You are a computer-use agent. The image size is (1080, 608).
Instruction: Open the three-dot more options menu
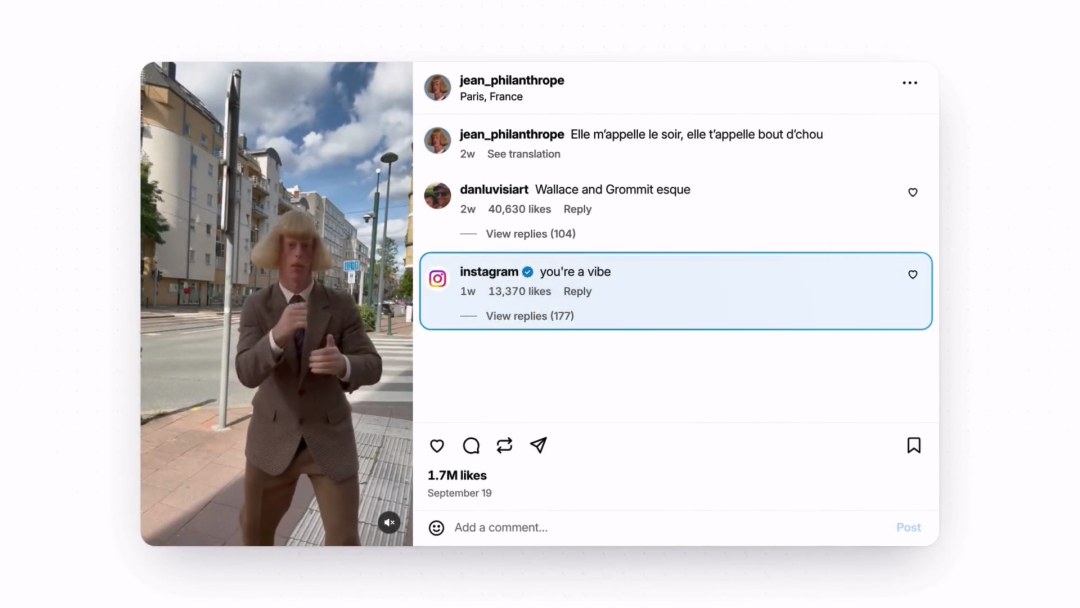pos(910,83)
